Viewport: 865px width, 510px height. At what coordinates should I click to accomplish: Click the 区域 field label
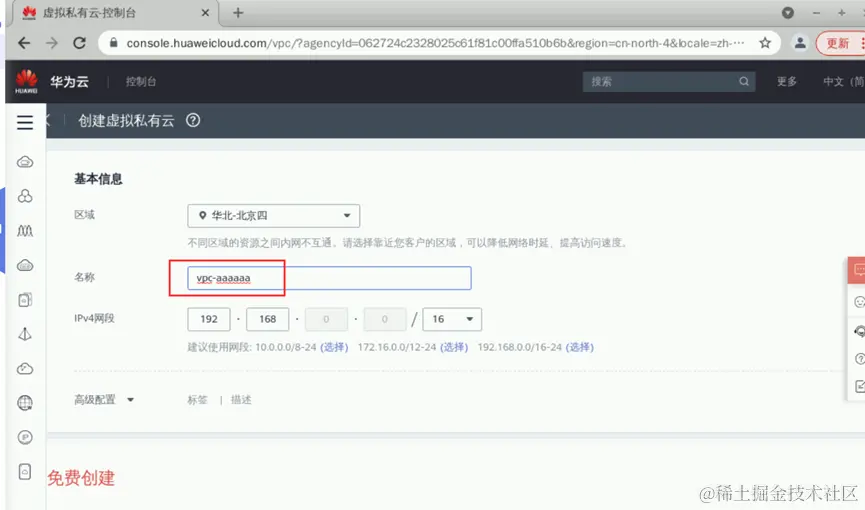click(x=84, y=215)
